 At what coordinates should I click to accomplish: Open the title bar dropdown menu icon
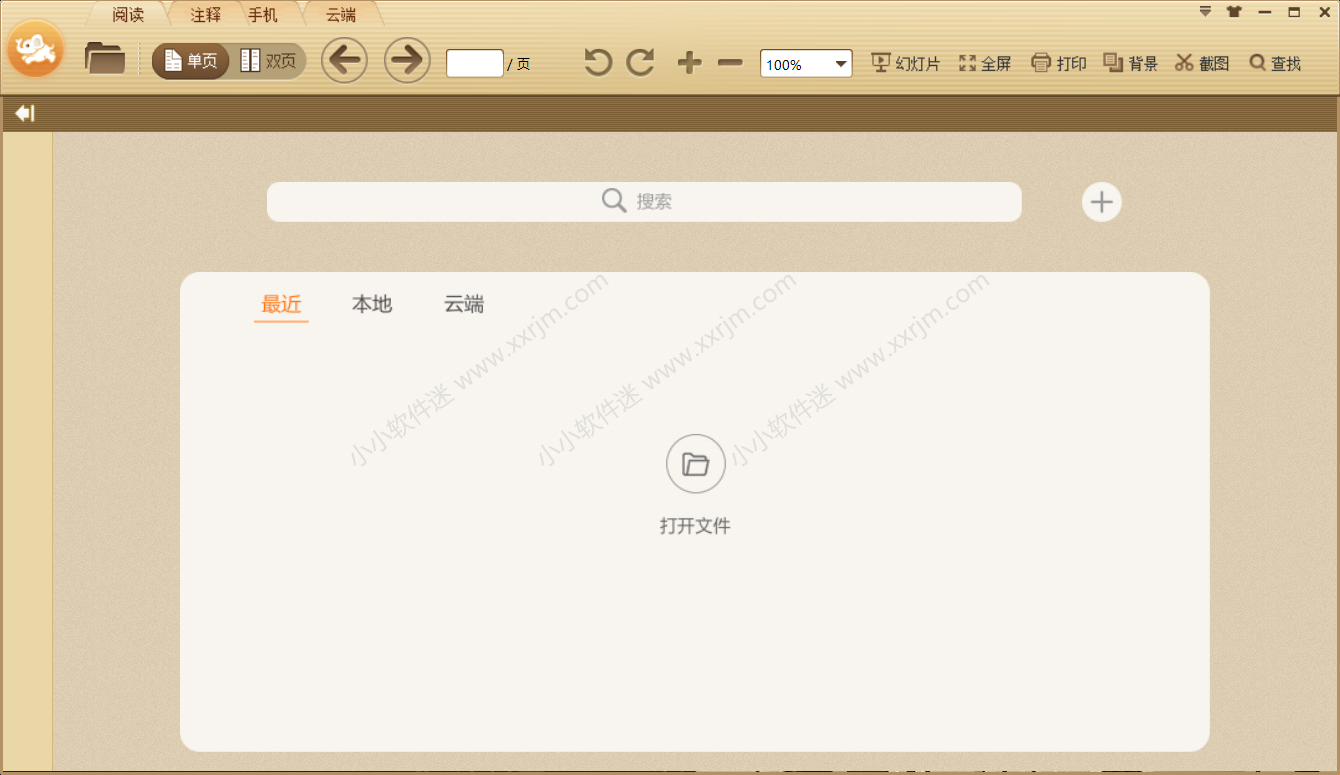click(1205, 12)
